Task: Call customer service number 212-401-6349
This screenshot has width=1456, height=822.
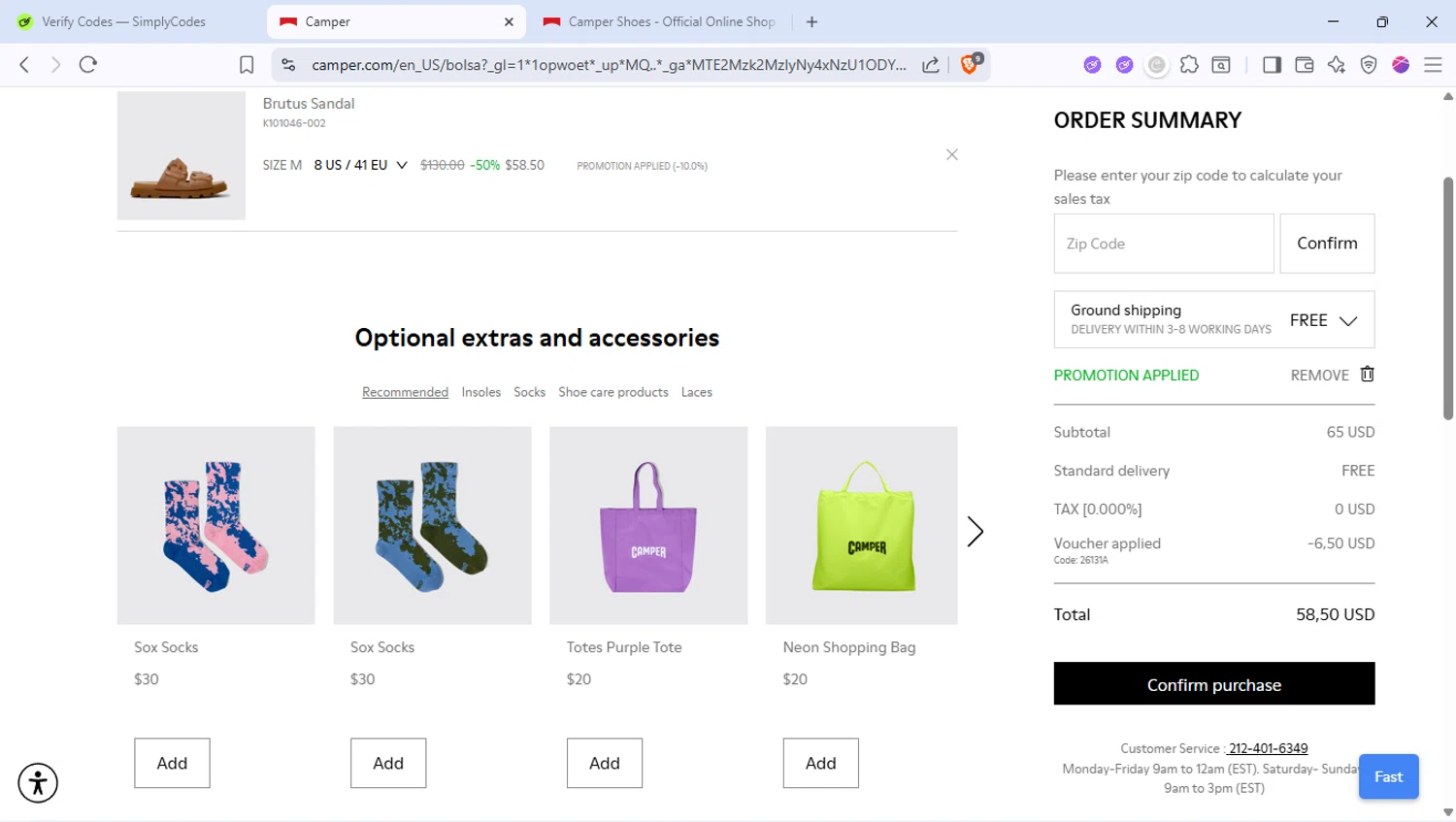Action: (1267, 748)
